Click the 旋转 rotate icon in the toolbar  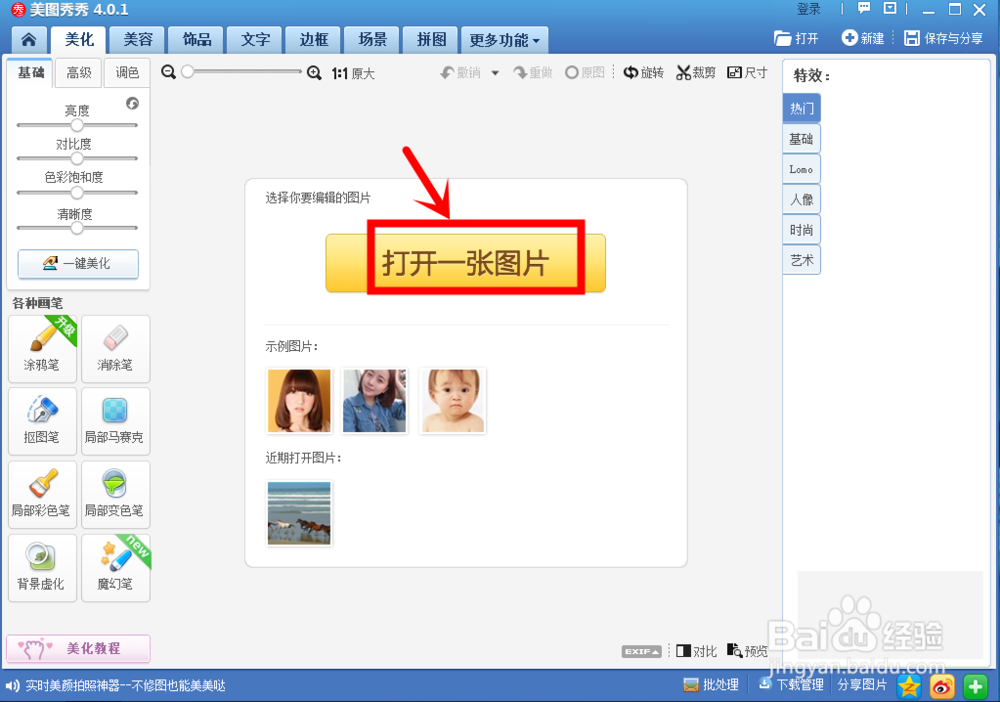(643, 73)
